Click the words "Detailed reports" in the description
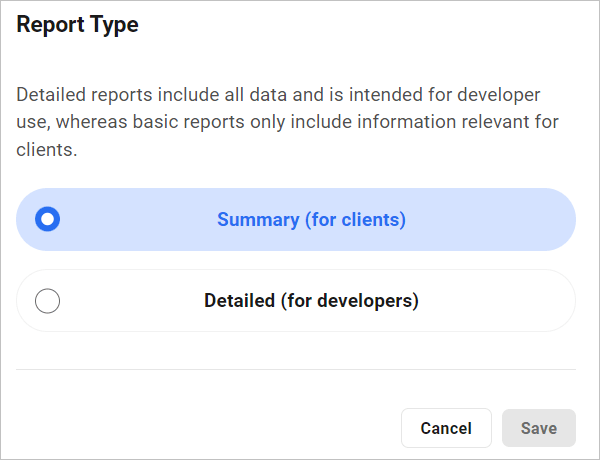The height and width of the screenshot is (460, 600). (x=78, y=96)
